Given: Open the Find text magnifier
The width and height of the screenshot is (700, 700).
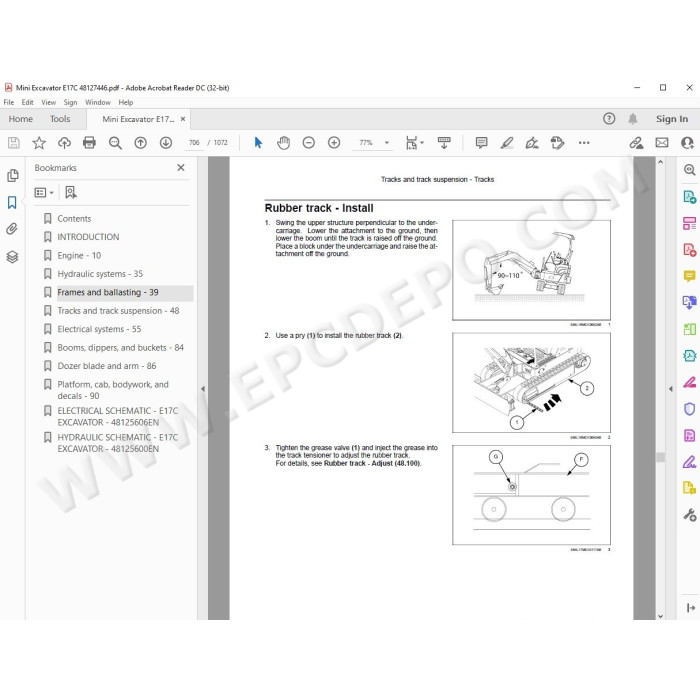Looking at the screenshot, I should 115,143.
